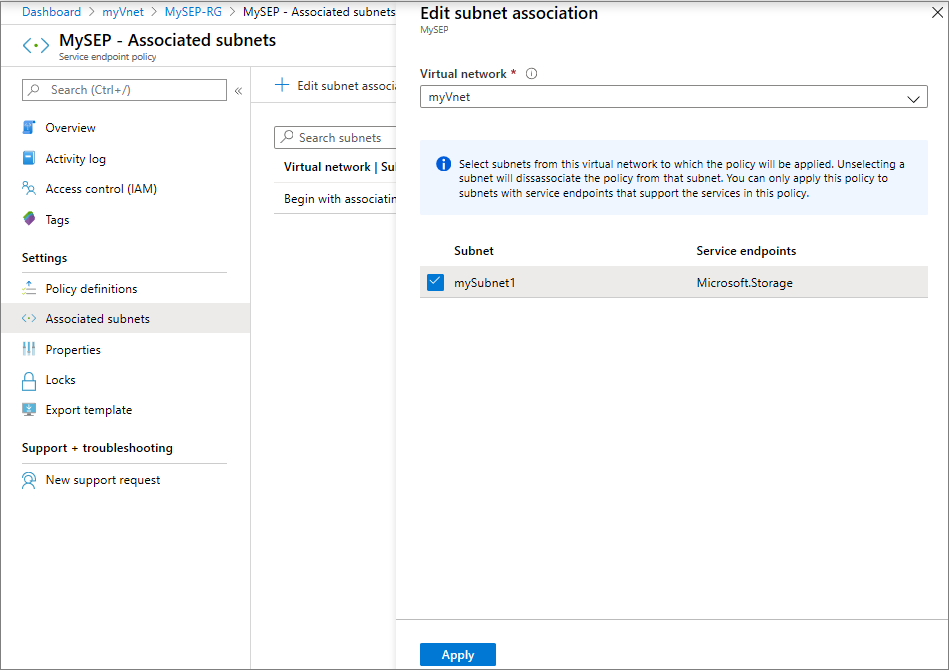Uncheck the mySubnet1 checkbox
This screenshot has width=949, height=670.
(435, 282)
